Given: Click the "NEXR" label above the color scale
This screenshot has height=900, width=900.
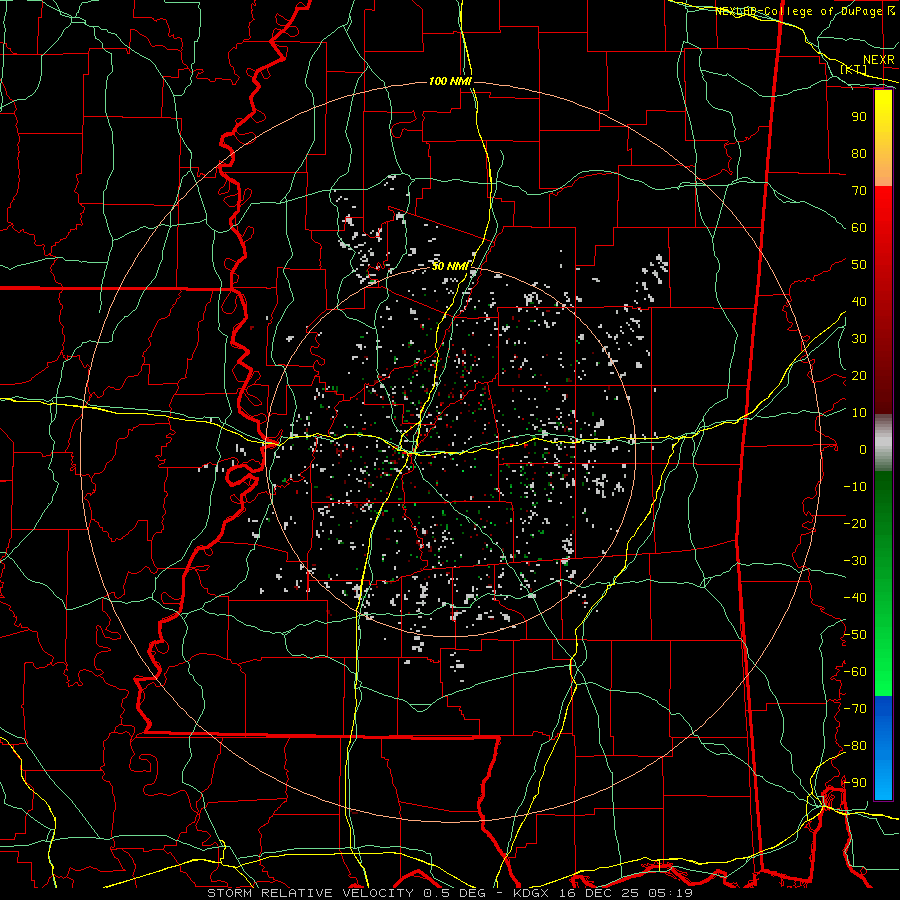Looking at the screenshot, I should (x=879, y=60).
